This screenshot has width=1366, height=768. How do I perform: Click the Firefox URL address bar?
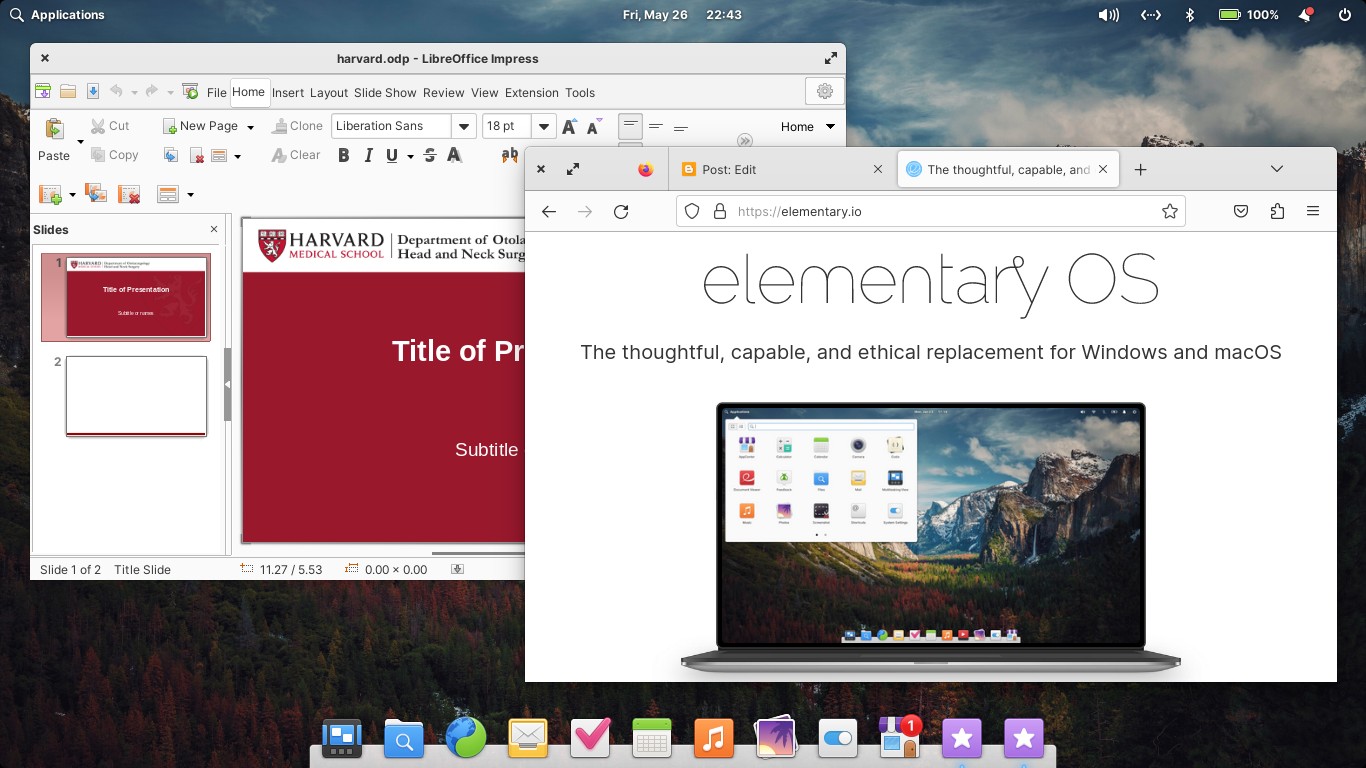931,211
